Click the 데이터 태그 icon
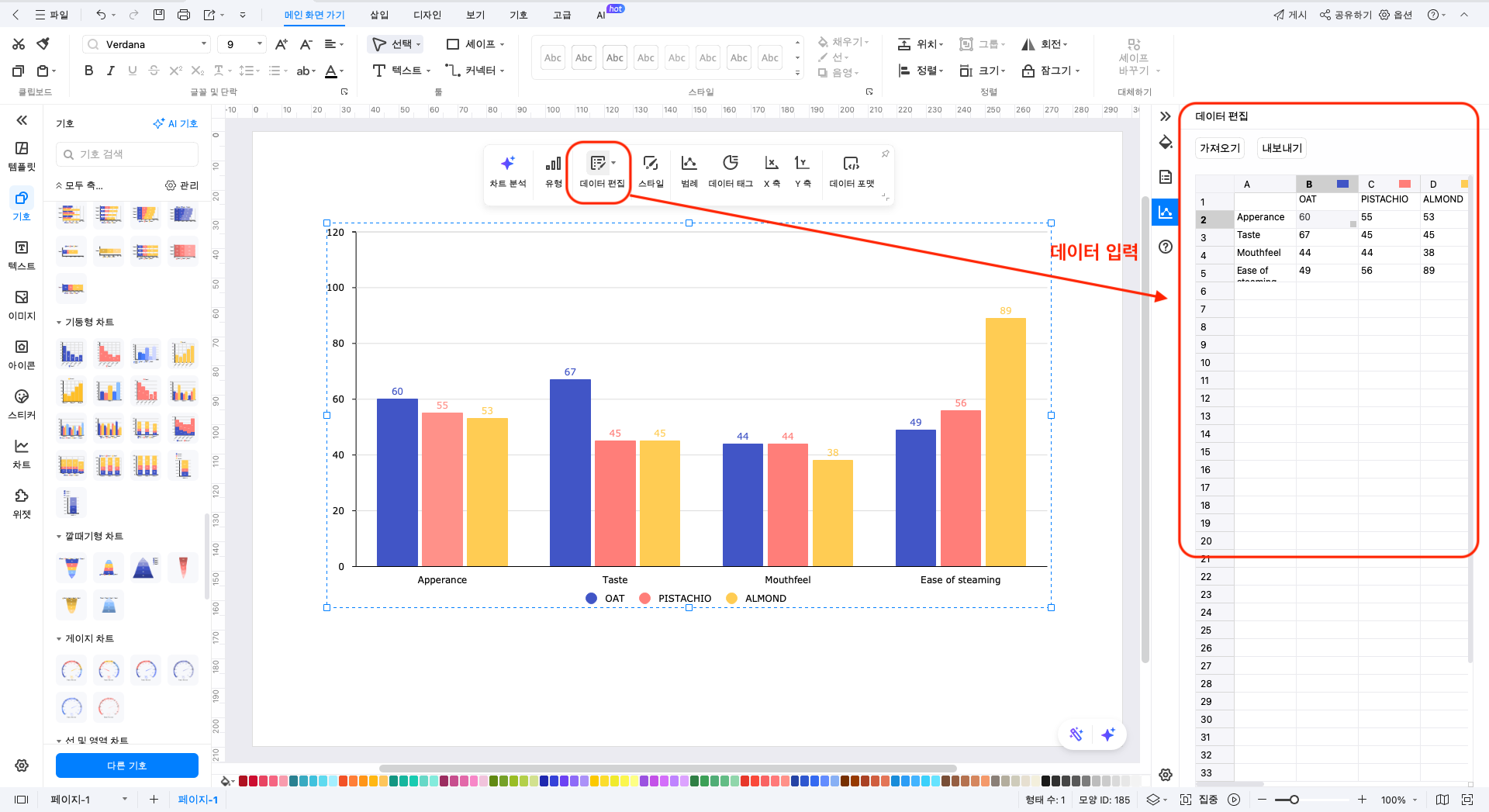This screenshot has width=1489, height=812. click(730, 171)
